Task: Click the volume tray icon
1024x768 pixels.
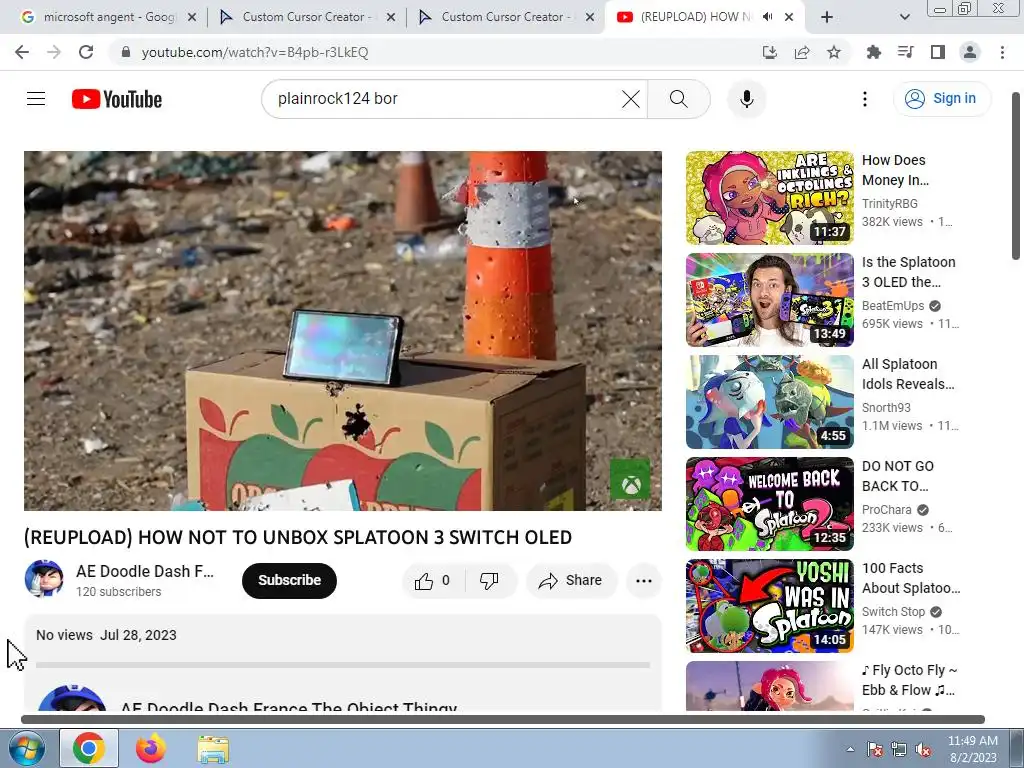Action: (x=923, y=749)
